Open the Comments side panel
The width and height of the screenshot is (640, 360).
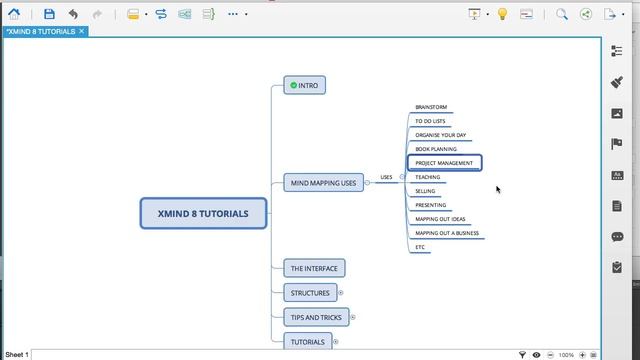(617, 237)
